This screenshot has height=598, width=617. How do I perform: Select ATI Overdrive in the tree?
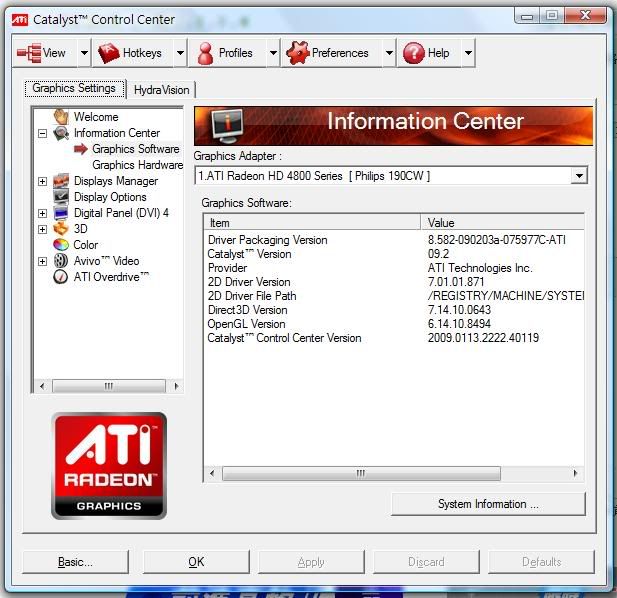(x=111, y=277)
